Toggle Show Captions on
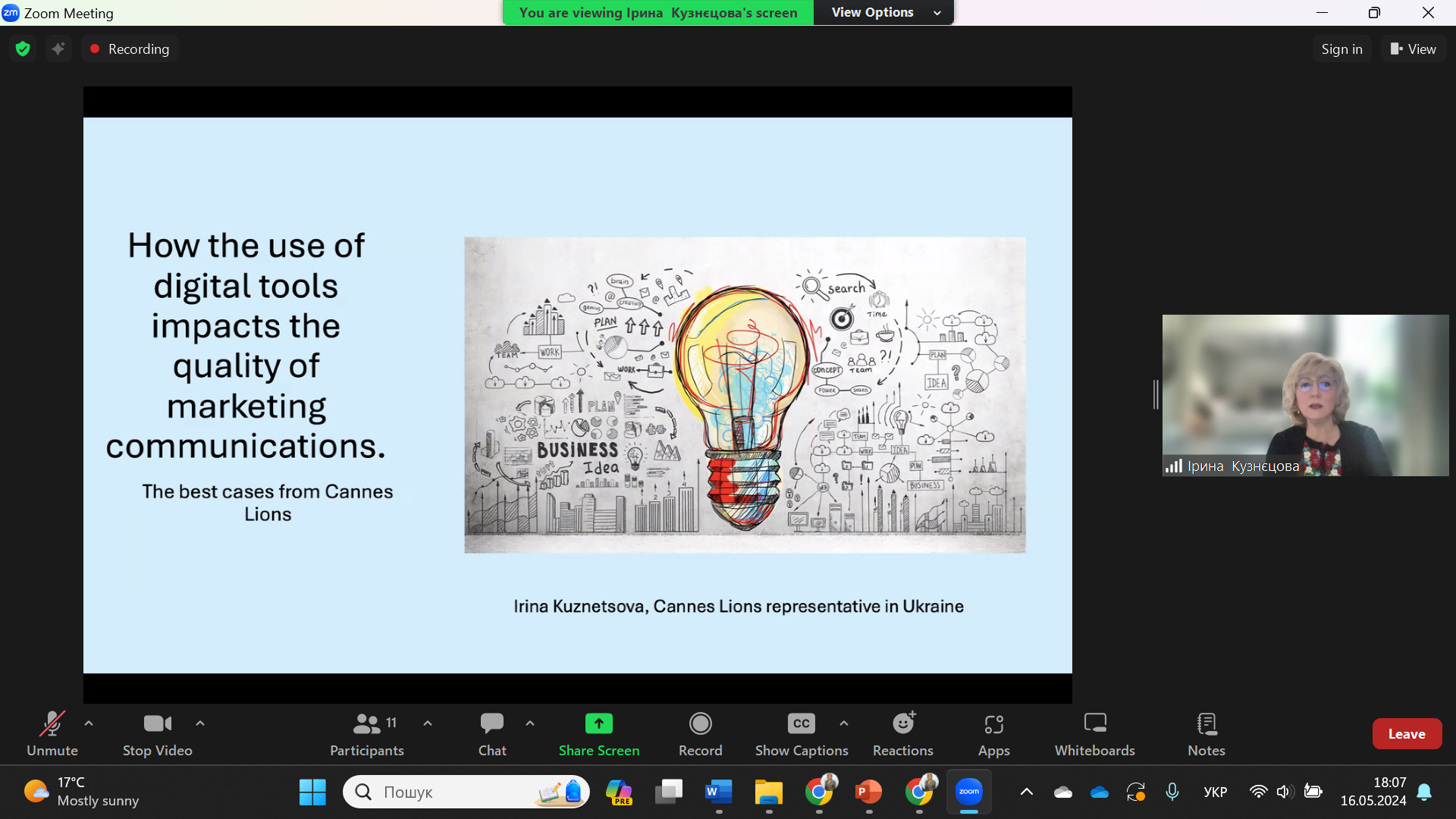Screen dimensions: 1456x819 point(801,733)
